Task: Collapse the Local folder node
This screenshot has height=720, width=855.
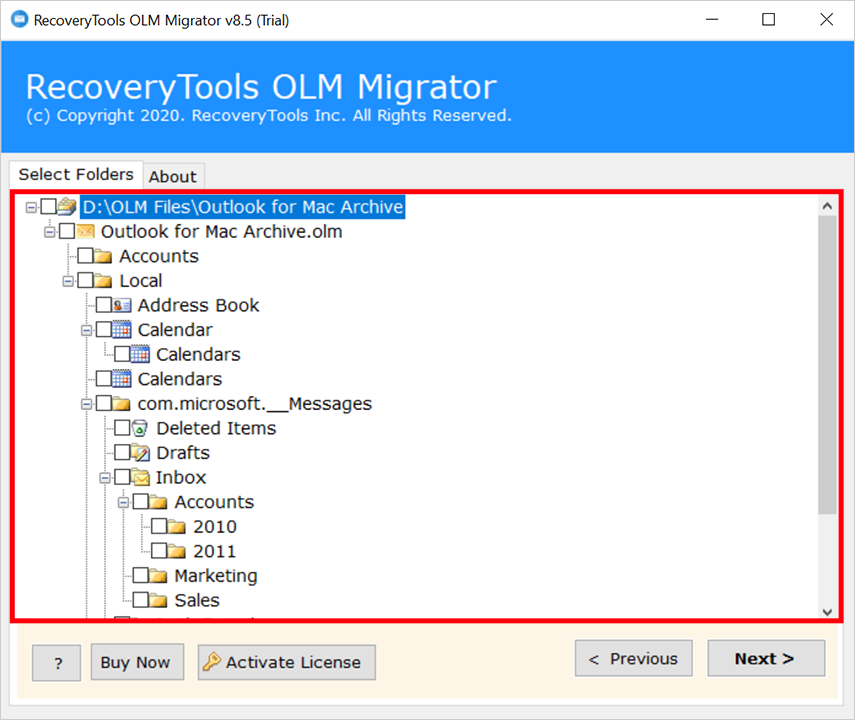Action: point(68,281)
